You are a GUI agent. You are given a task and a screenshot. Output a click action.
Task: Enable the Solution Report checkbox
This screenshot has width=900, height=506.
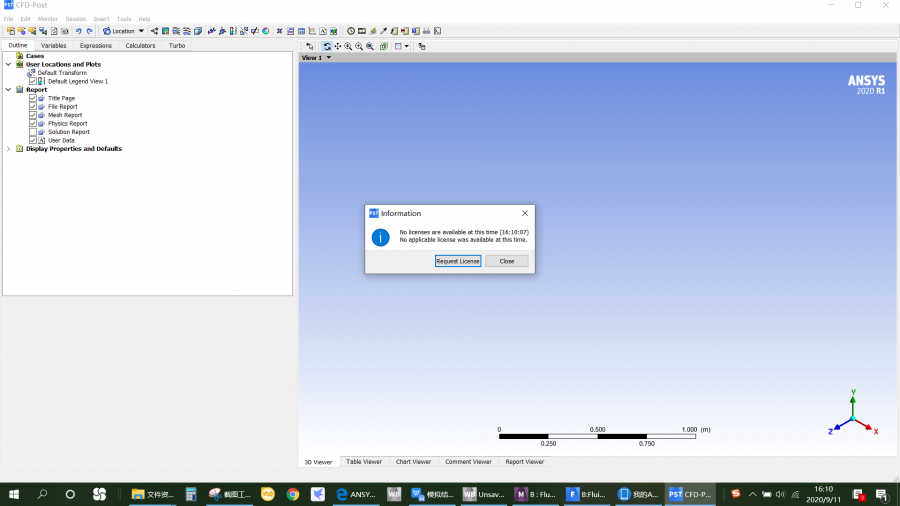tap(33, 132)
